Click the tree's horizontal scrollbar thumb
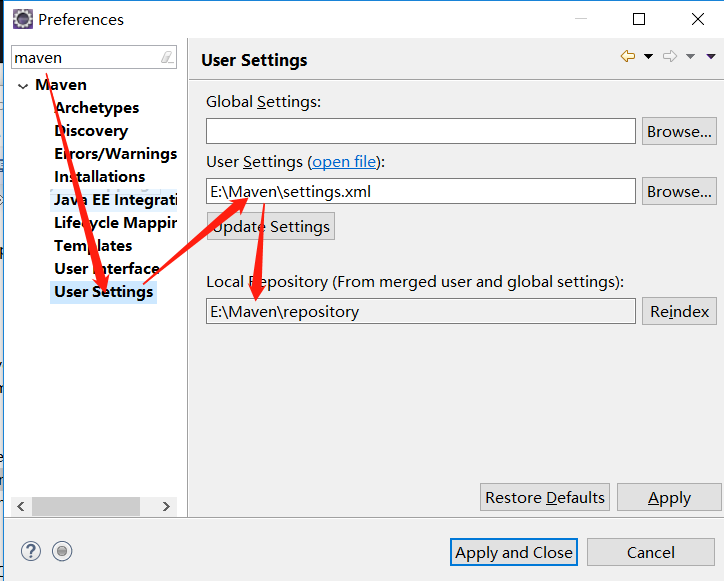Image resolution: width=724 pixels, height=581 pixels. coord(86,507)
